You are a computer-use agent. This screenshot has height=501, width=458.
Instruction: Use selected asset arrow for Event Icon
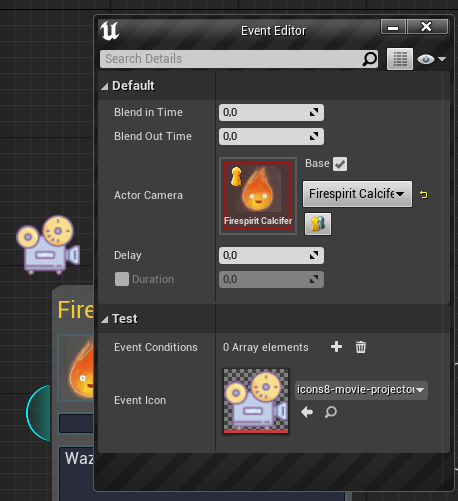[307, 412]
